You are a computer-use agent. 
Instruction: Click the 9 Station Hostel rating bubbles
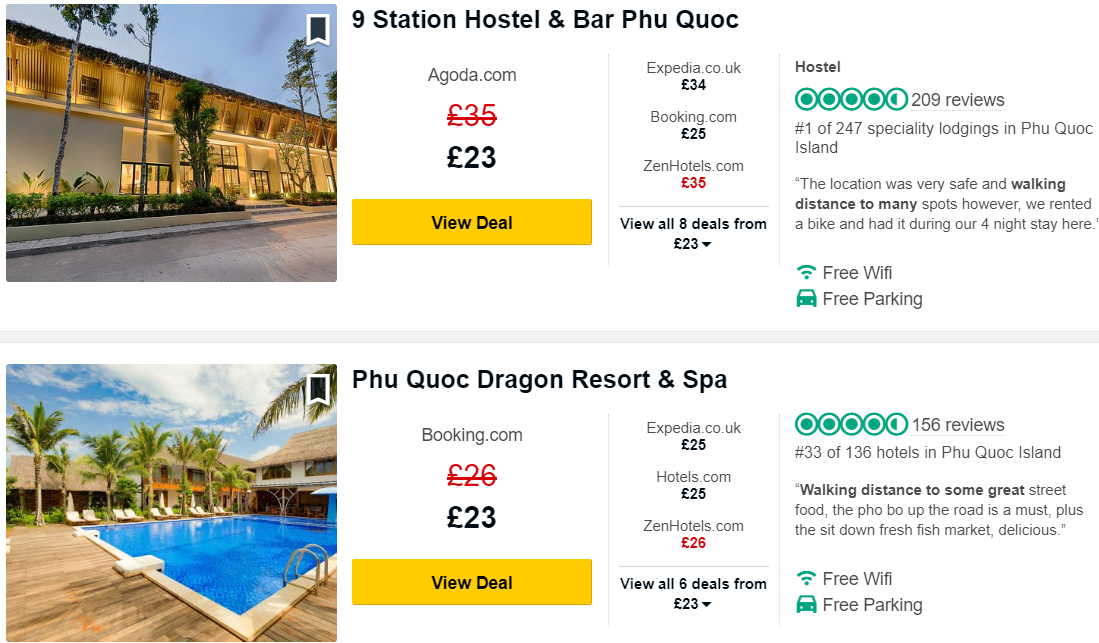click(851, 100)
